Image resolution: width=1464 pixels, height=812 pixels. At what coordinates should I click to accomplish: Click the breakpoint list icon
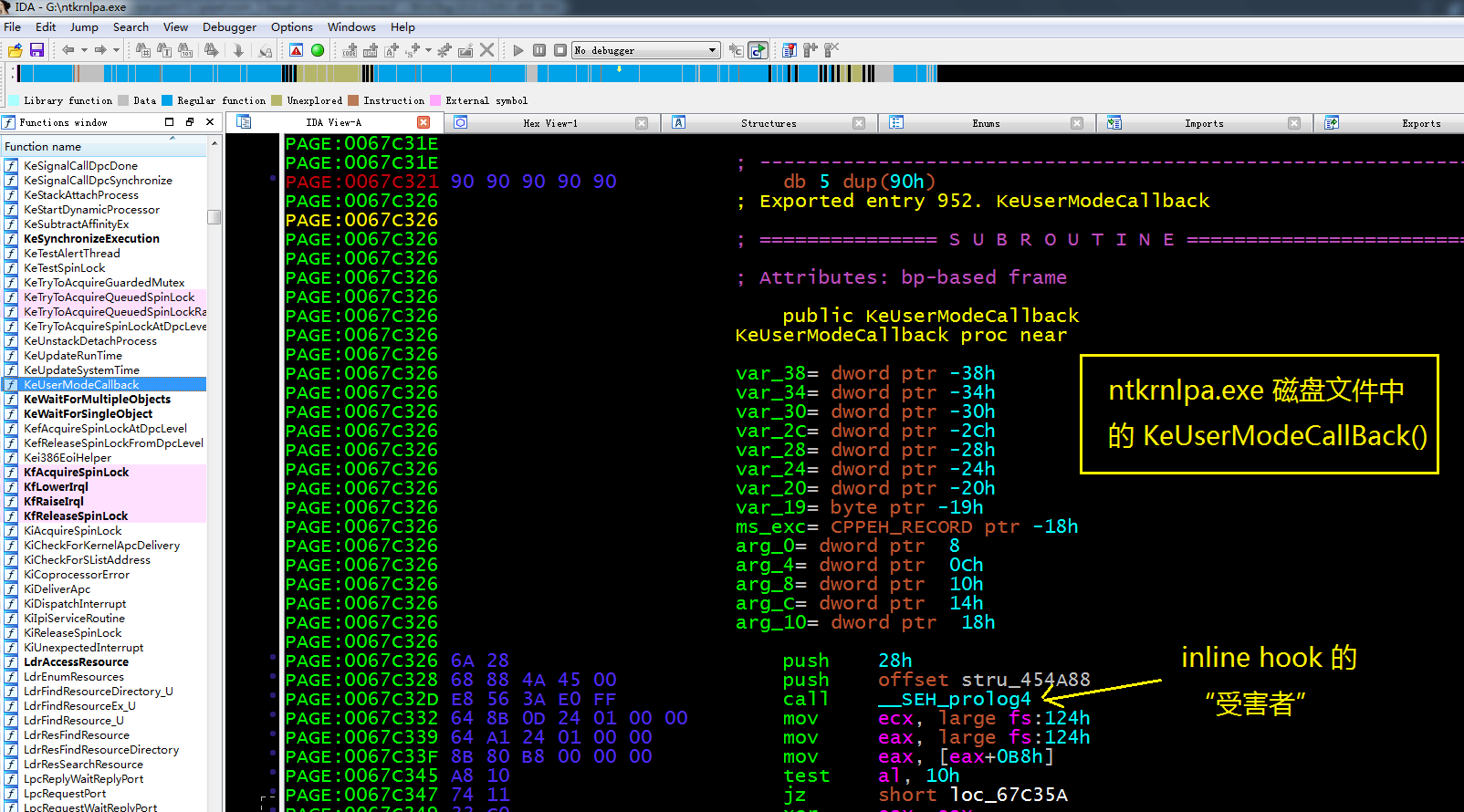[x=790, y=50]
